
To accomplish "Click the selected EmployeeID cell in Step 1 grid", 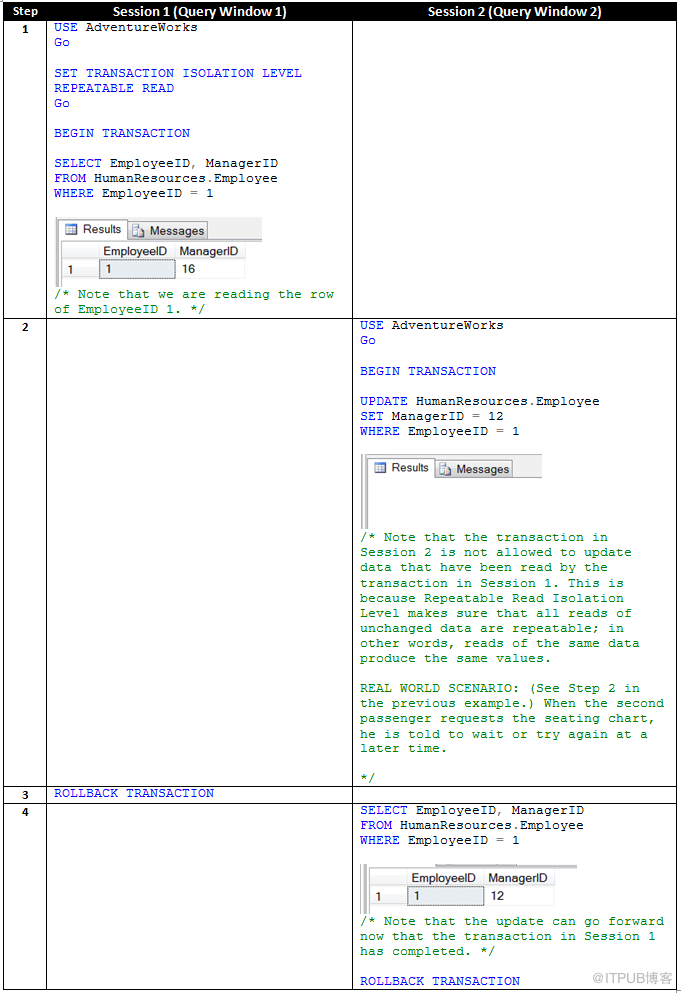I will (x=137, y=269).
